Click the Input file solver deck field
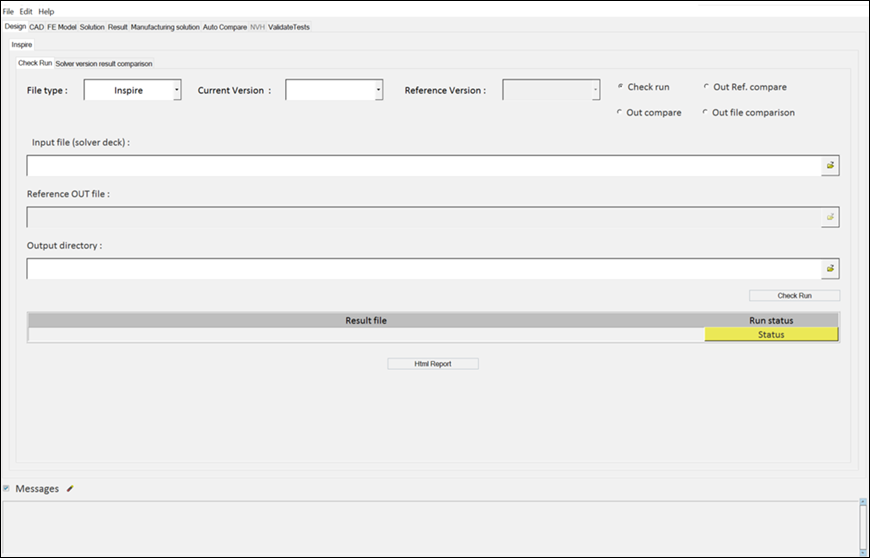This screenshot has height=558, width=870. (x=424, y=165)
